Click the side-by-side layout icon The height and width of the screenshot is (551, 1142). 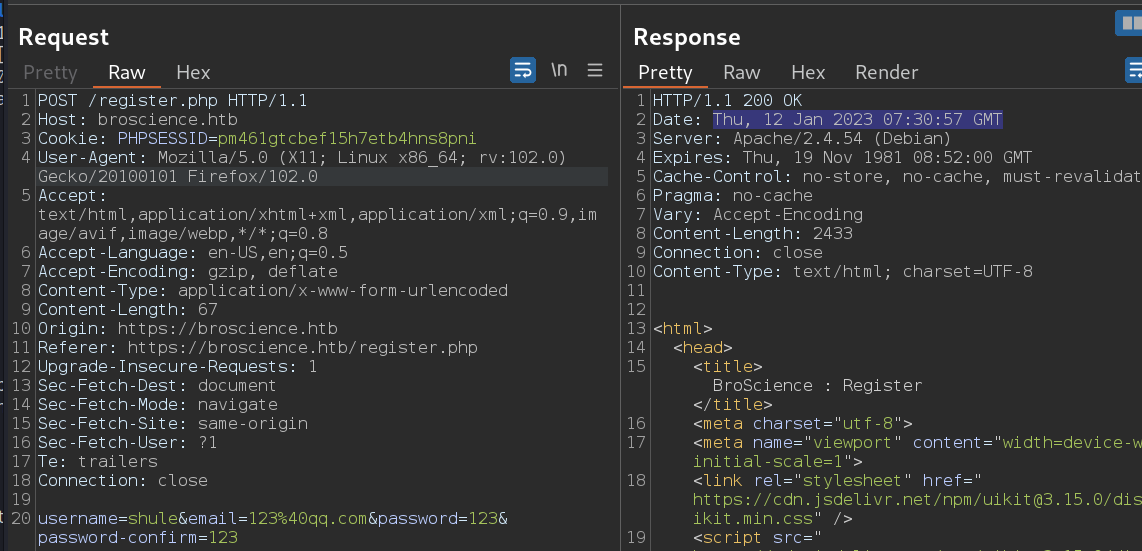point(1128,22)
